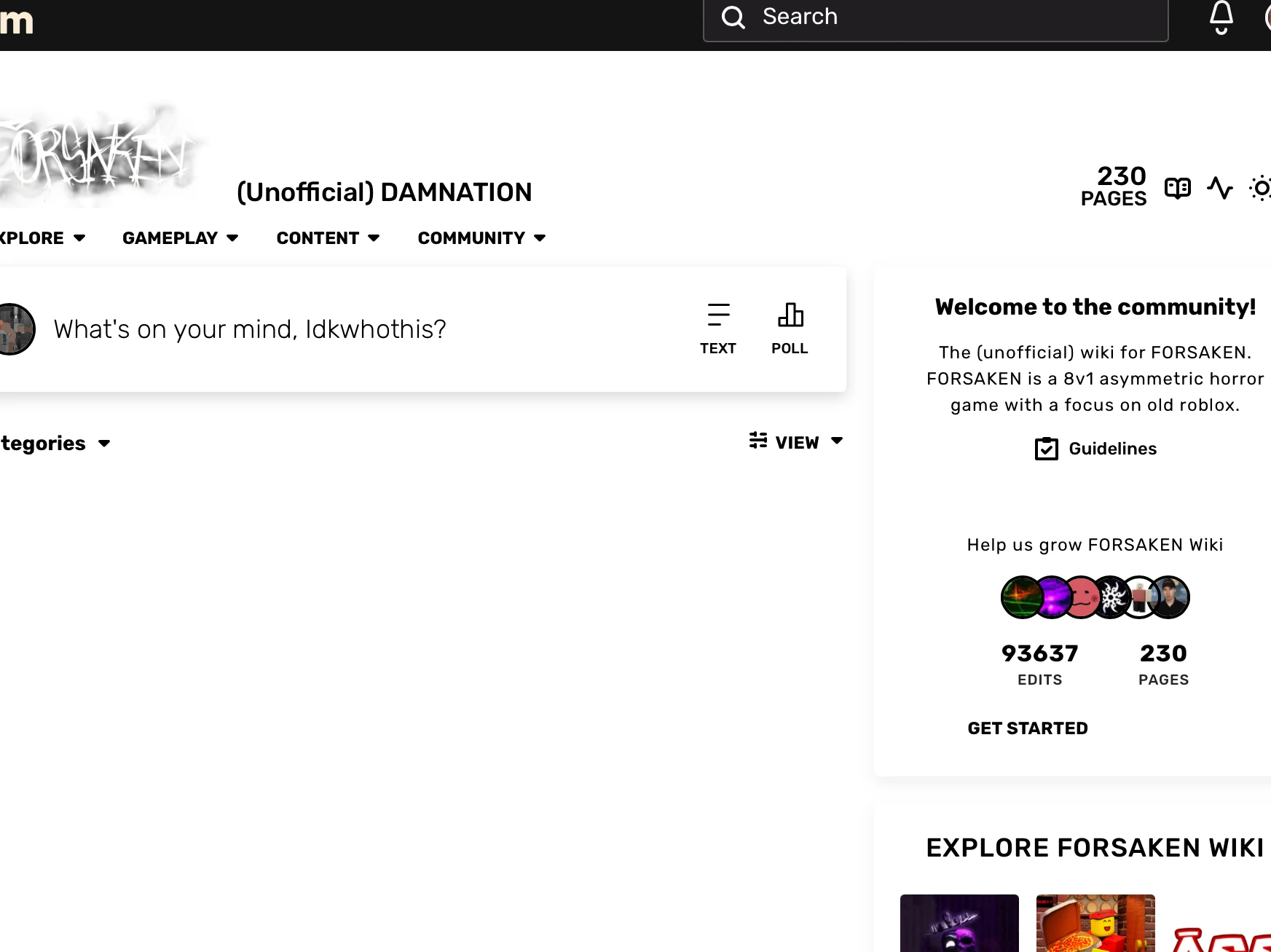This screenshot has width=1271, height=952.
Task: Toggle light/dark theme with sun icon
Action: pos(1261,188)
